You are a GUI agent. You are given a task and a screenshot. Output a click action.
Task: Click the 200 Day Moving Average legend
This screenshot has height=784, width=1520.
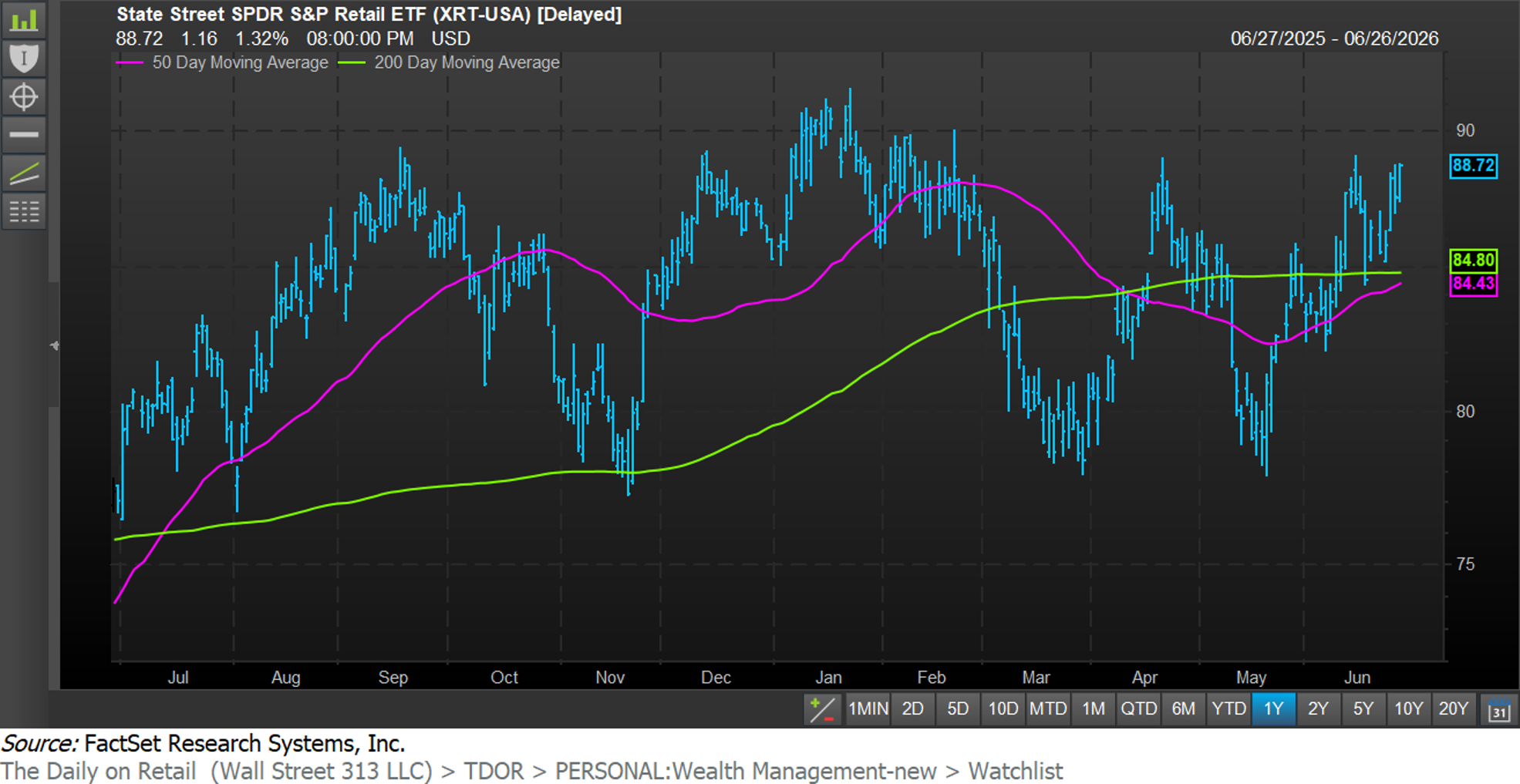click(x=450, y=62)
